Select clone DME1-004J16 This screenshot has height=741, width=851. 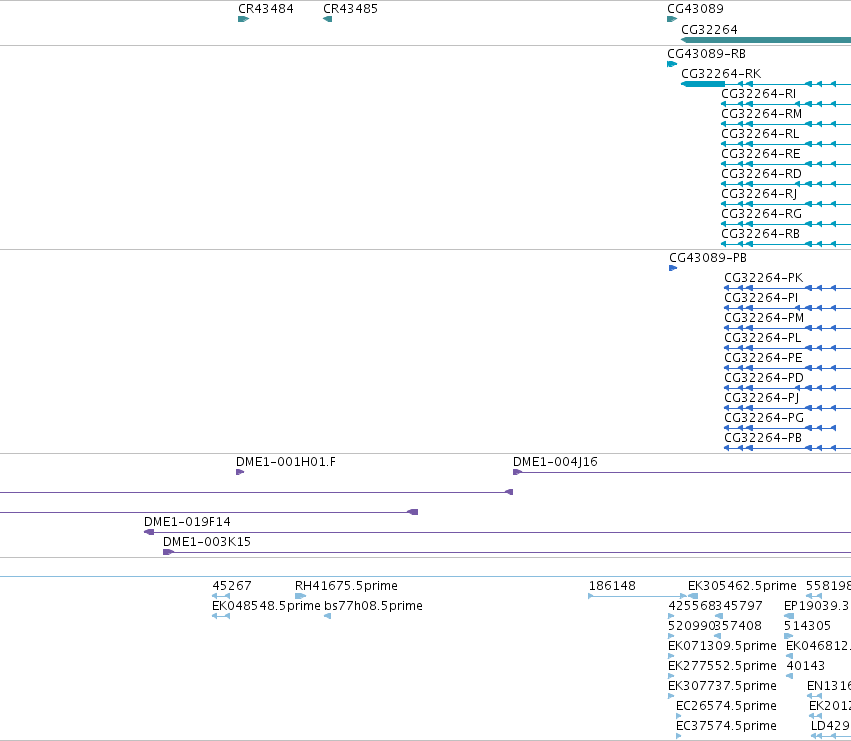click(555, 462)
